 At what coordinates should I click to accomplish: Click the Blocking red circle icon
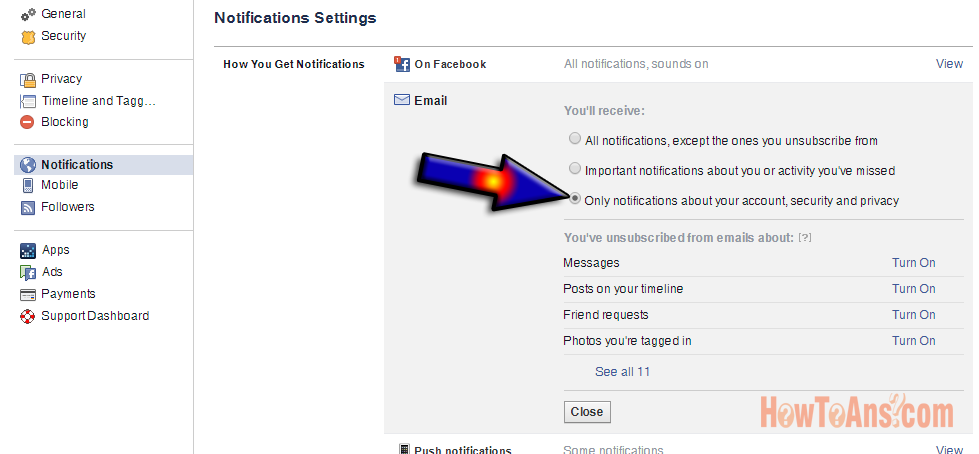click(x=28, y=122)
